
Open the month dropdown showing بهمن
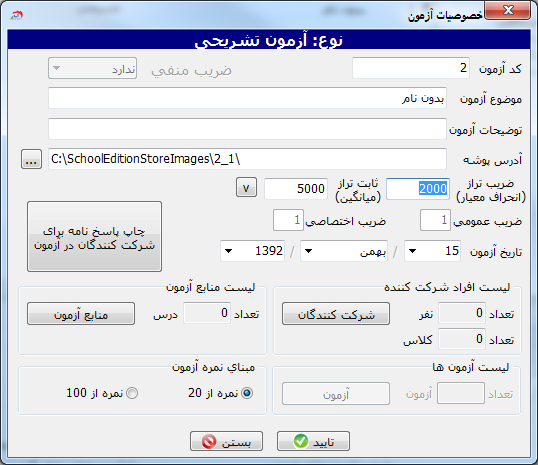click(308, 251)
